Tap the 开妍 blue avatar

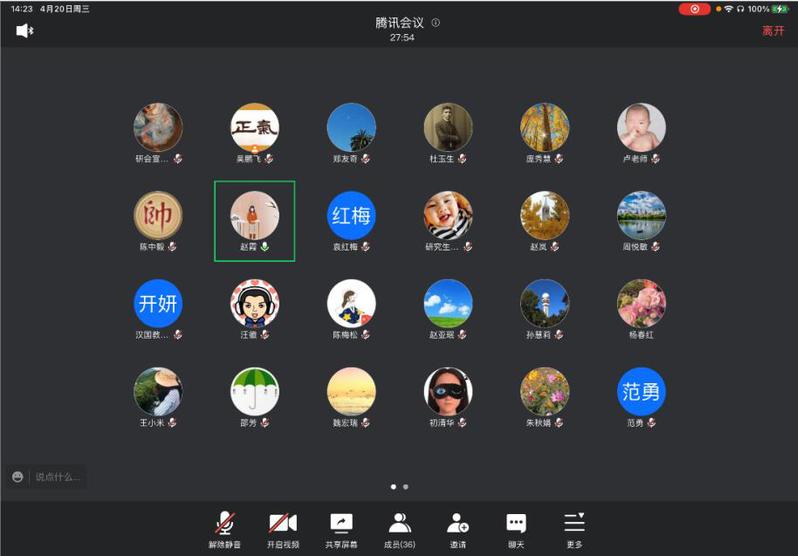[158, 303]
